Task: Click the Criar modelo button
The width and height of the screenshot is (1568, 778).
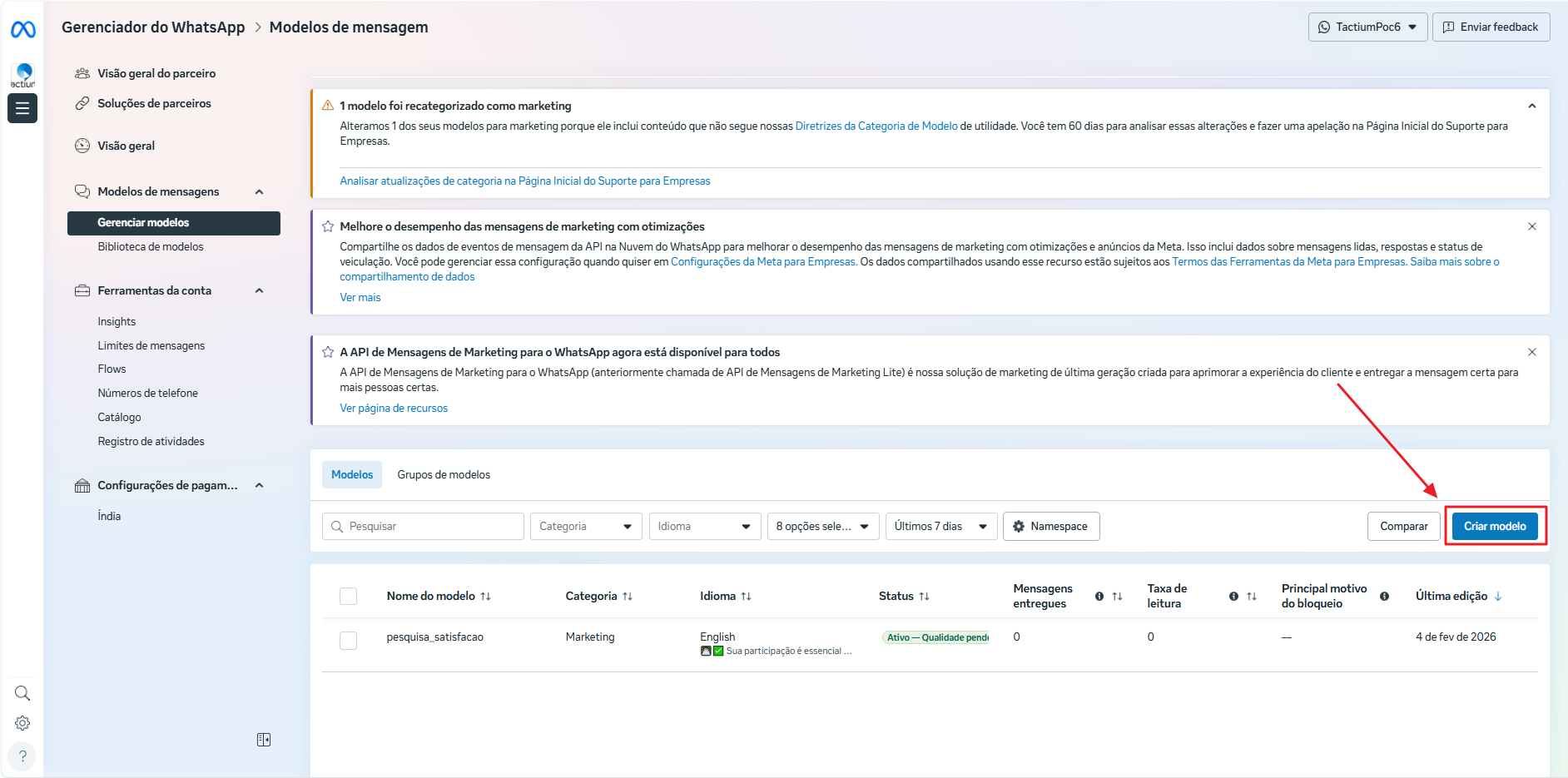Action: 1495,526
